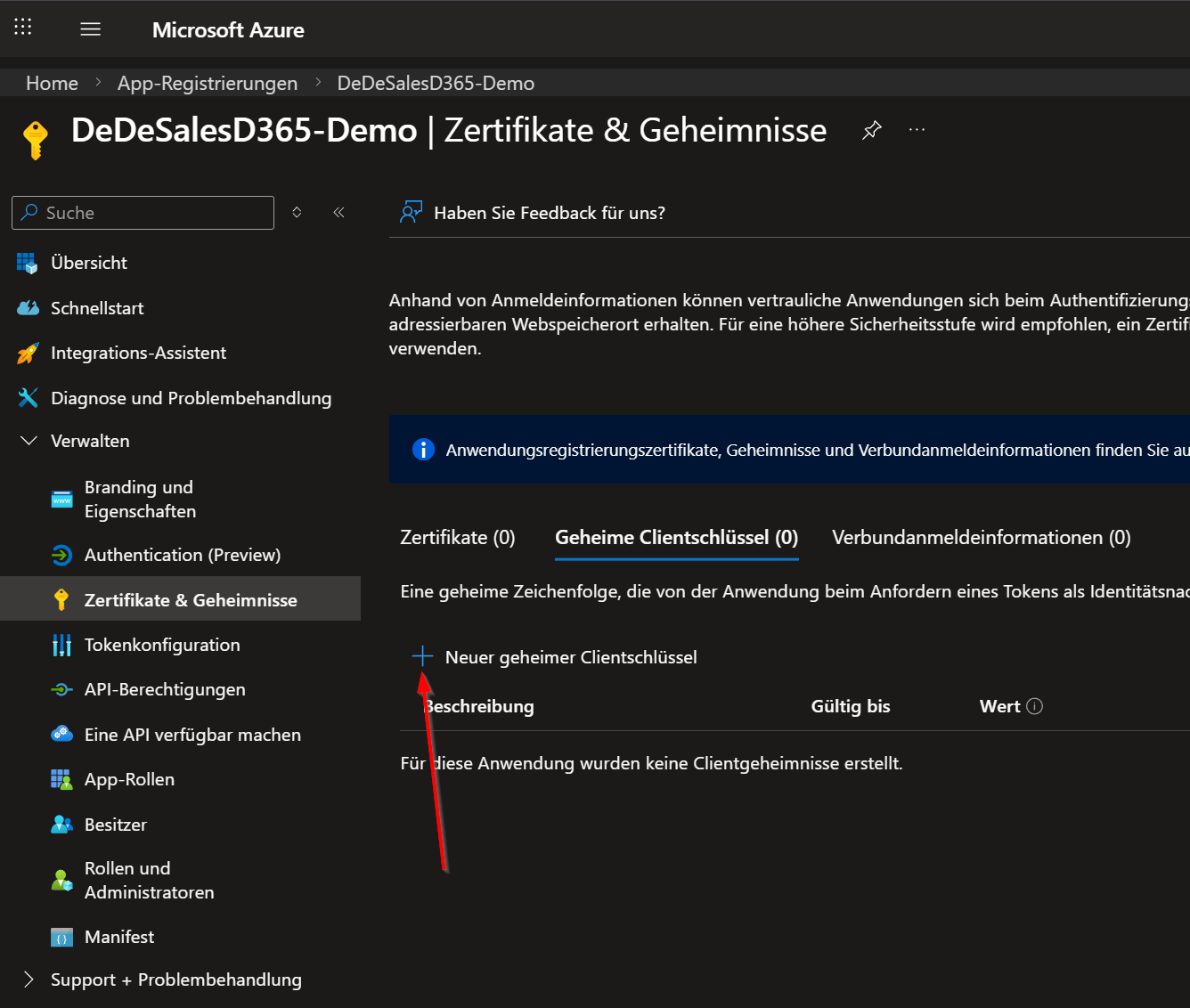1190x1008 pixels.
Task: Click the Rollen und Administratoren icon
Action: pos(61,881)
